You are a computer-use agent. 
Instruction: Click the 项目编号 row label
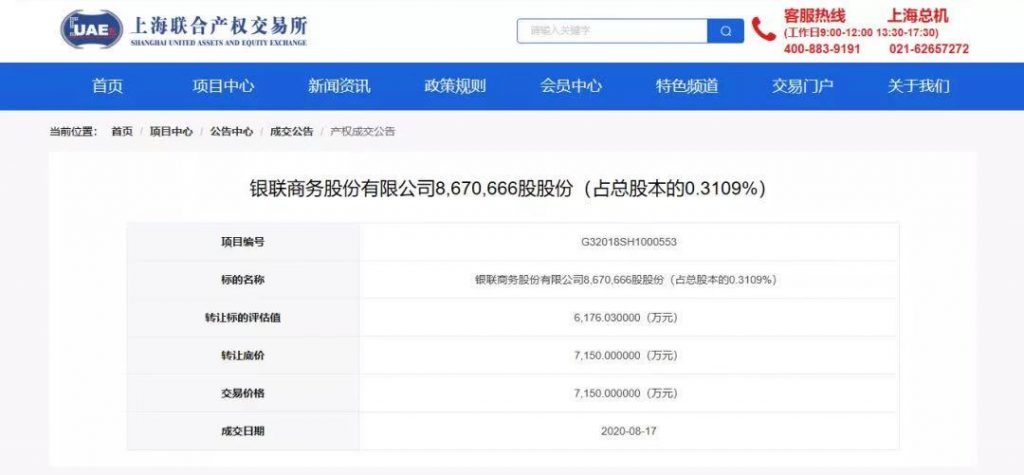242,242
